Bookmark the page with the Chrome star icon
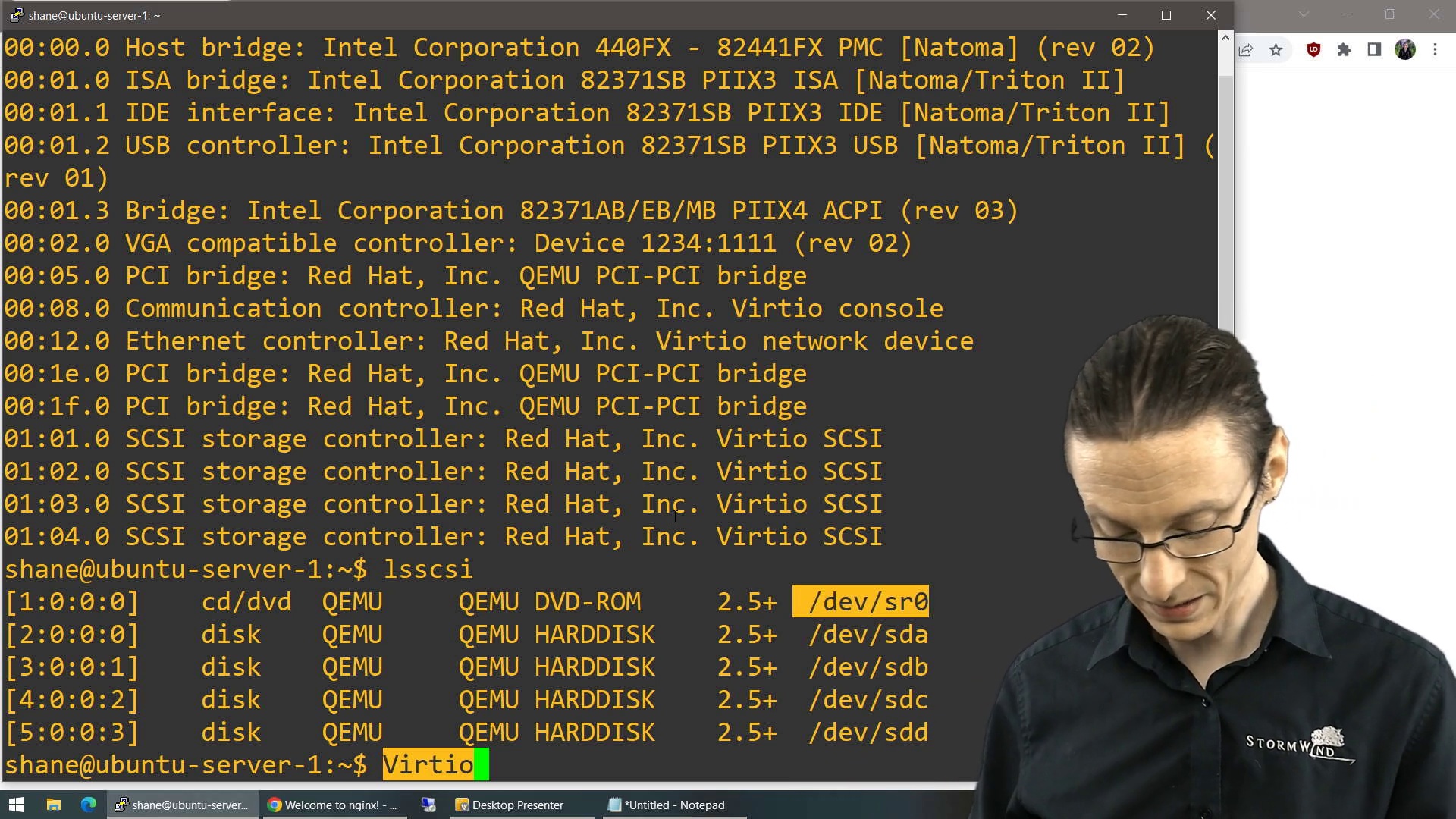The height and width of the screenshot is (819, 1456). [1276, 50]
